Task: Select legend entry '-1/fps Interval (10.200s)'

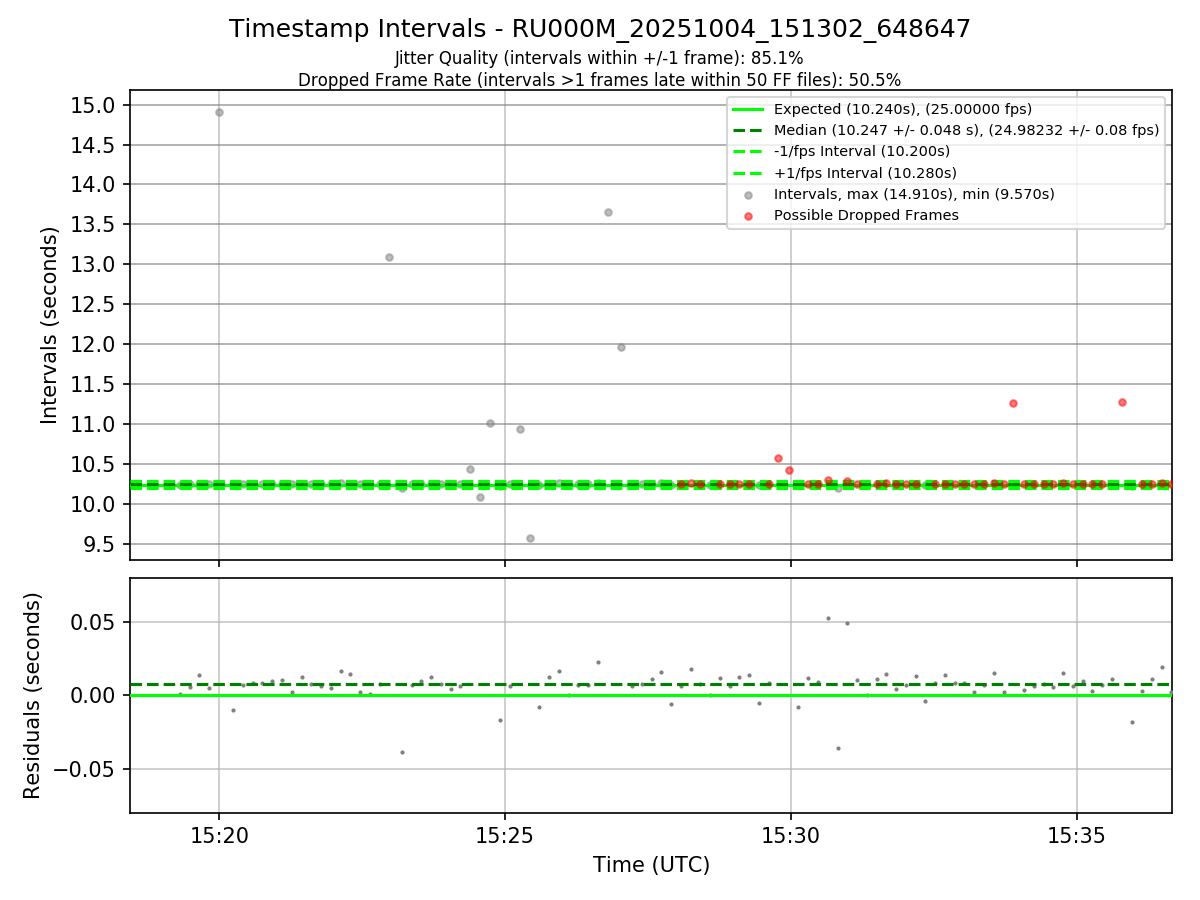Action: coord(862,151)
